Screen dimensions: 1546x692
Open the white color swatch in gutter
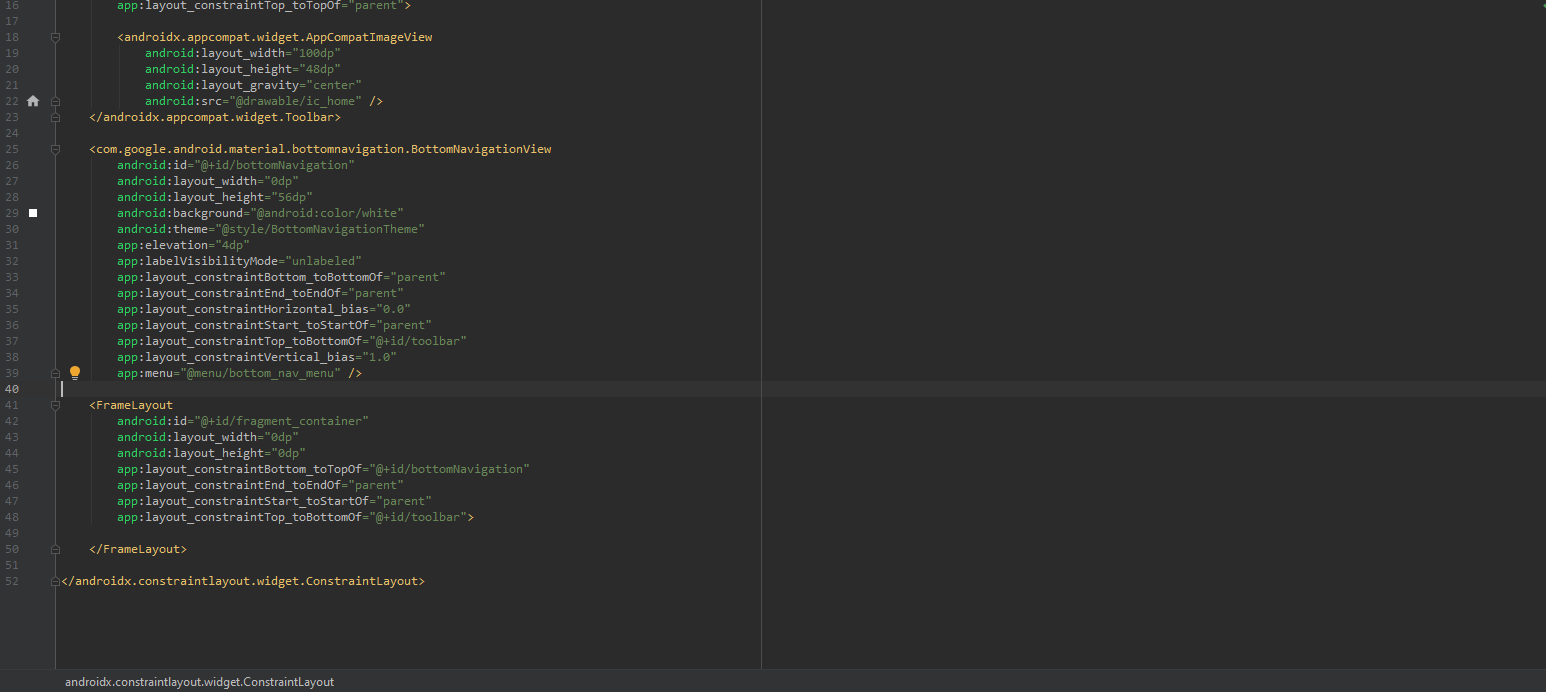coord(33,213)
